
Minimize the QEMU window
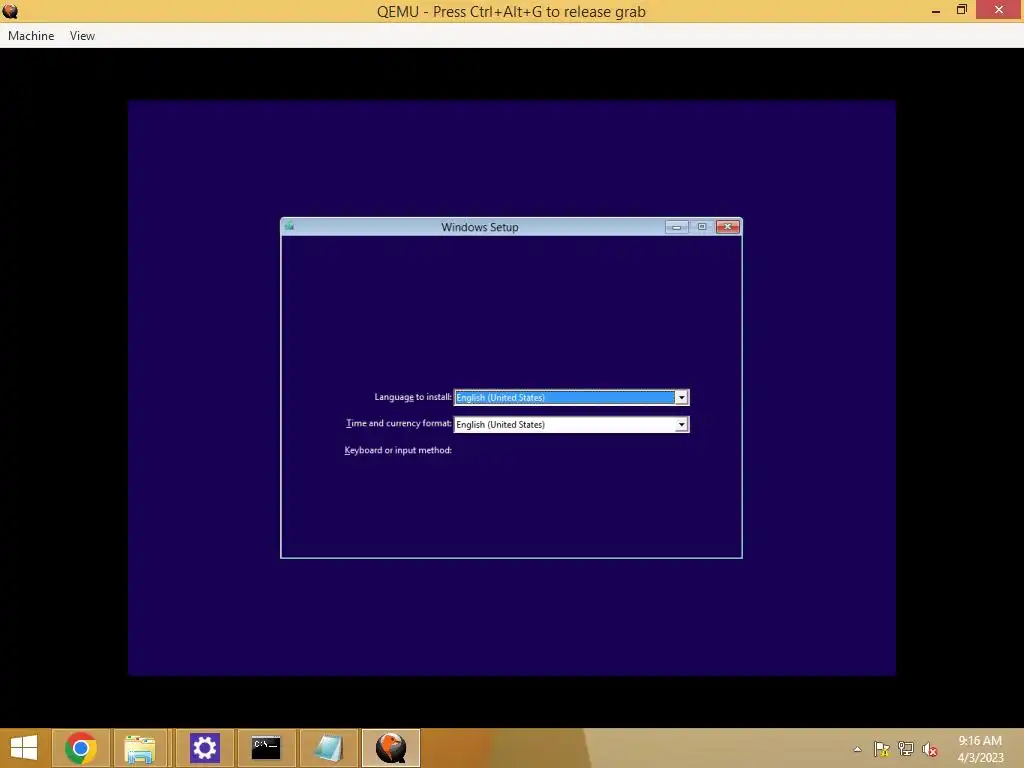(x=936, y=10)
